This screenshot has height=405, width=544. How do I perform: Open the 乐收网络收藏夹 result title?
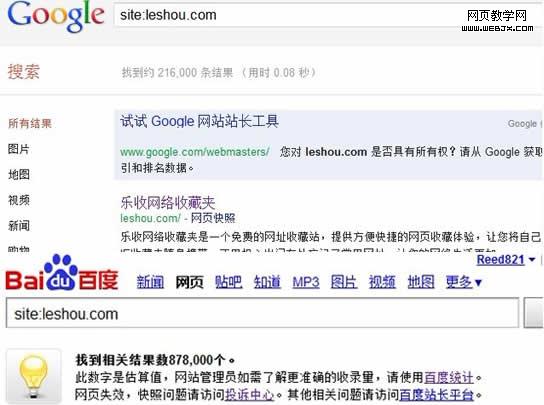168,202
